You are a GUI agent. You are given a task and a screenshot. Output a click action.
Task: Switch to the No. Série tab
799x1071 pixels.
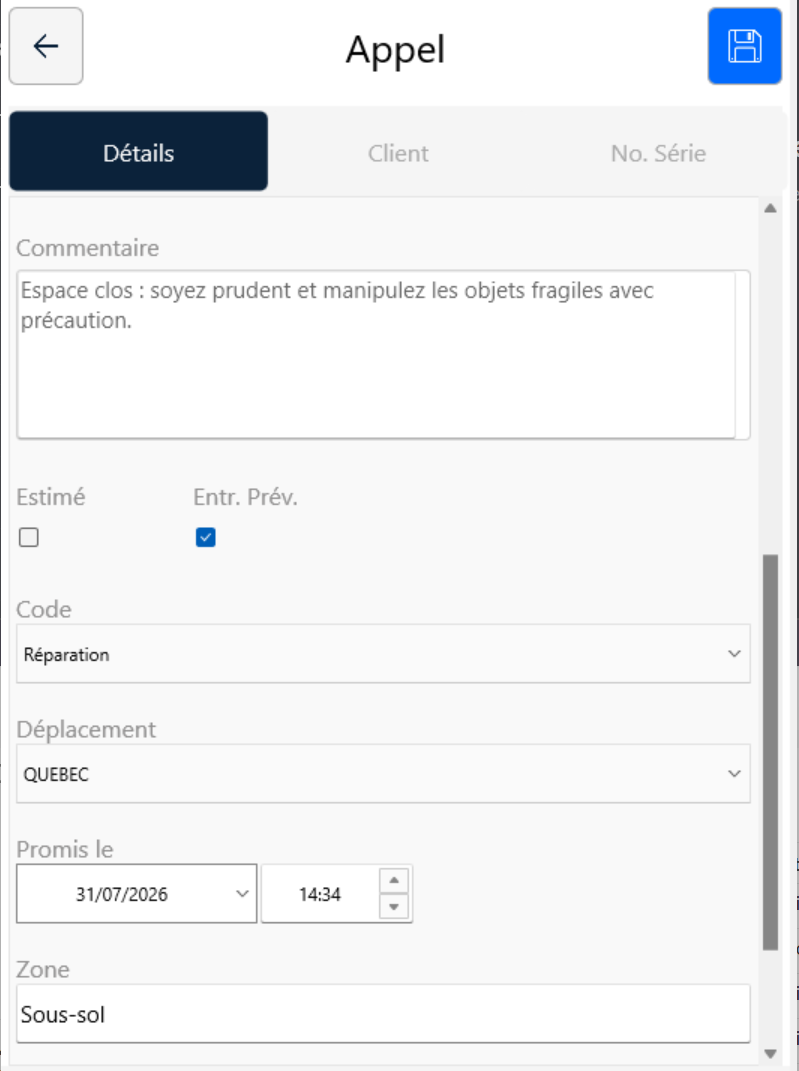point(658,153)
